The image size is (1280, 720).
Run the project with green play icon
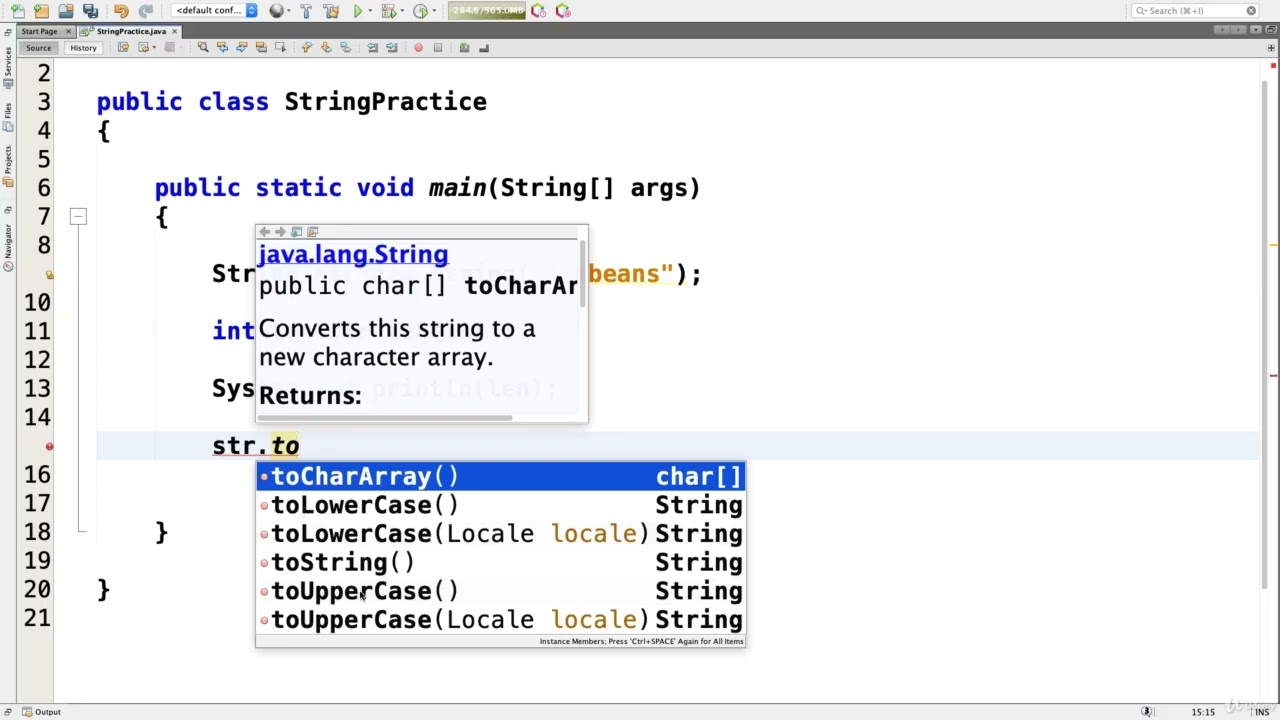coord(358,11)
